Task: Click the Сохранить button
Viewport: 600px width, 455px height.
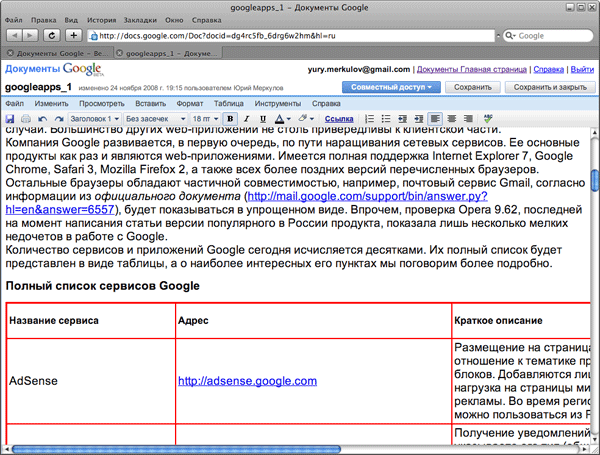Action: point(473,87)
